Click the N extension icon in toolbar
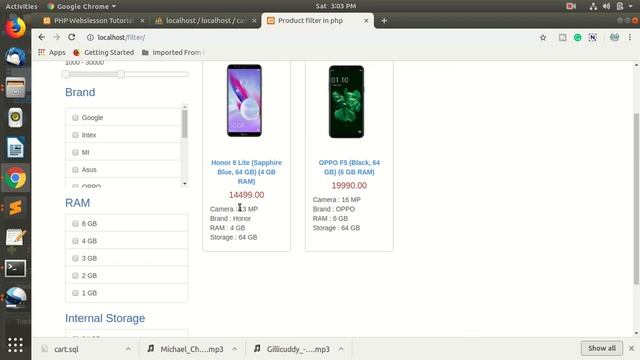This screenshot has height=360, width=640. 593,38
